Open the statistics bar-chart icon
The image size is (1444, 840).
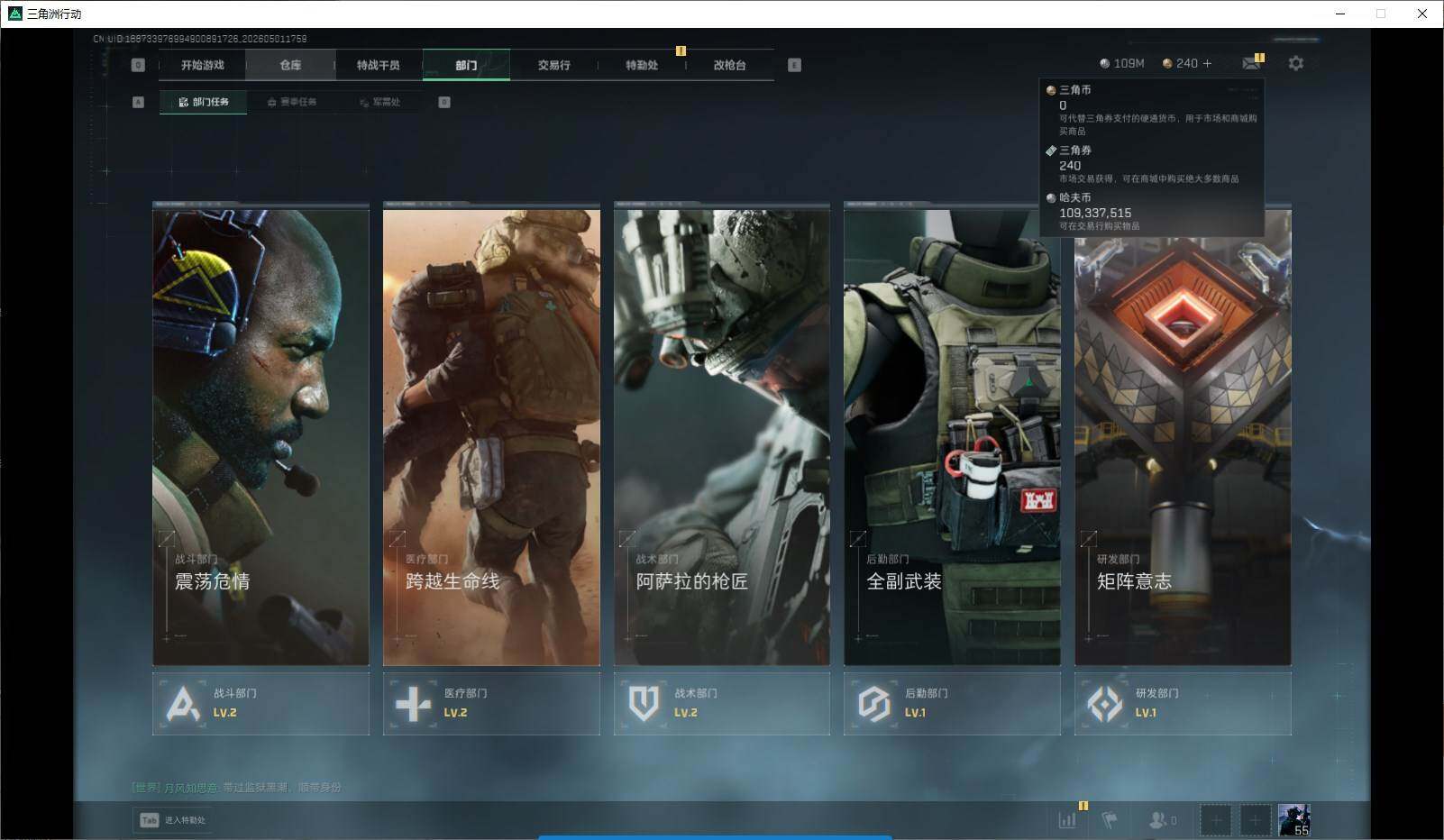click(x=1067, y=820)
